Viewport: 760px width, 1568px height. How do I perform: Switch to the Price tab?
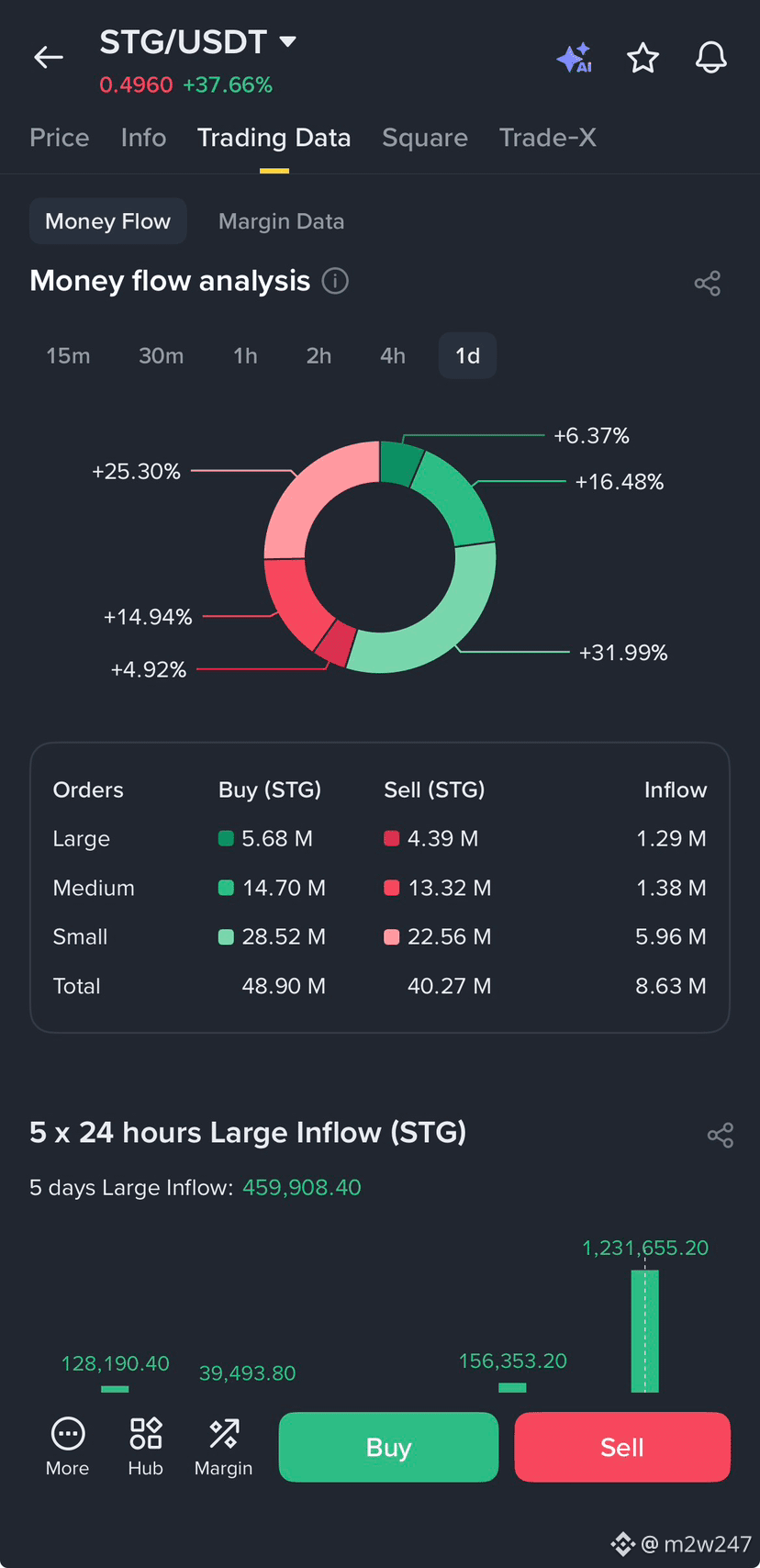pyautogui.click(x=60, y=138)
